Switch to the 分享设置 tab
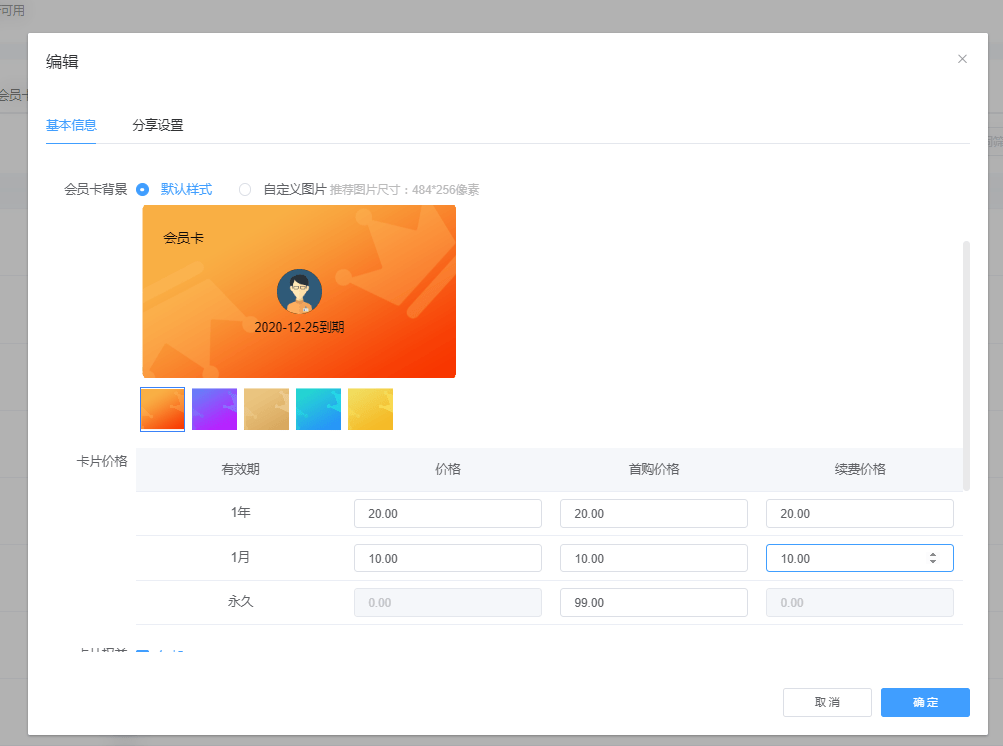The width and height of the screenshot is (1003, 746). (x=158, y=125)
